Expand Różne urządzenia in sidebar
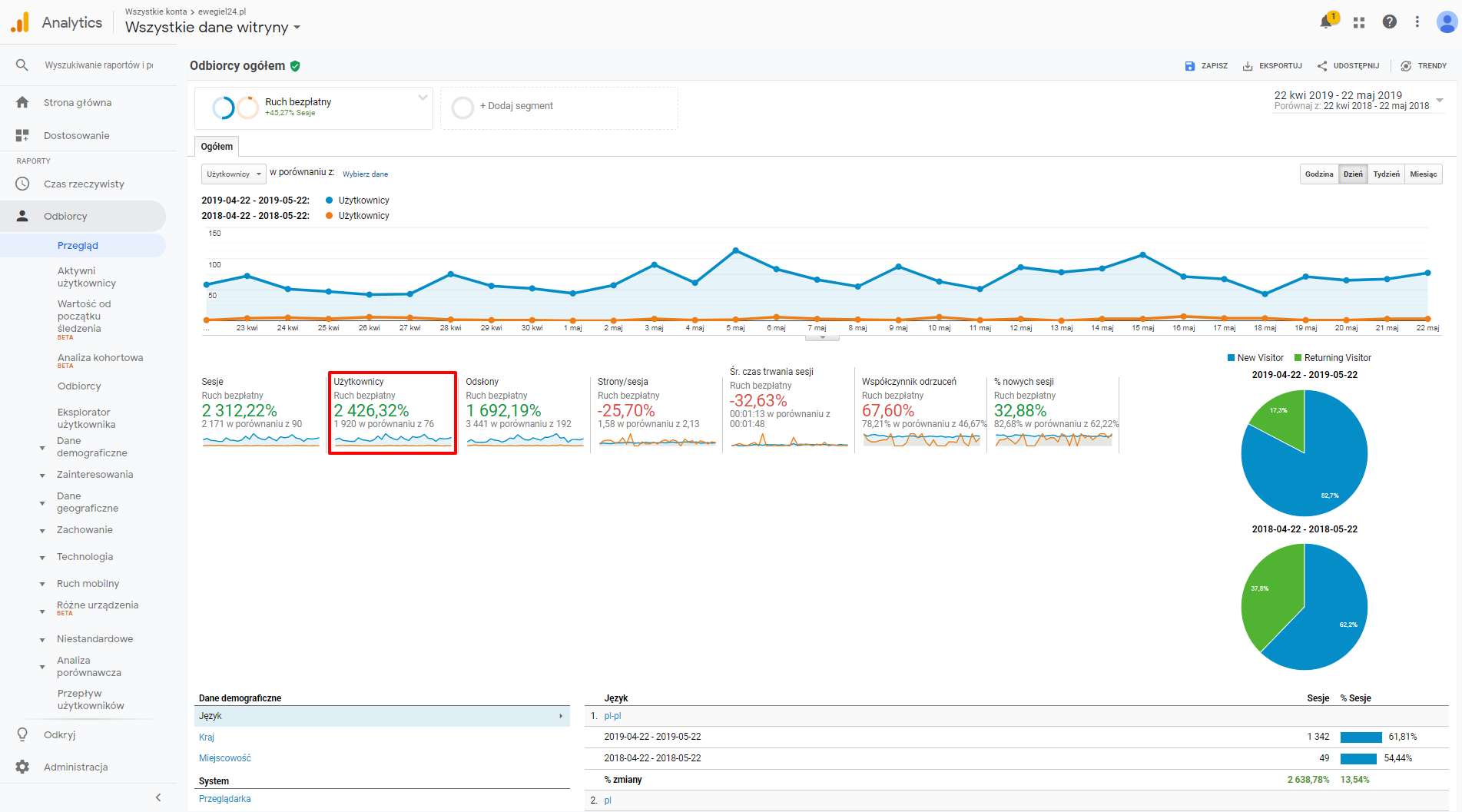 [x=42, y=611]
